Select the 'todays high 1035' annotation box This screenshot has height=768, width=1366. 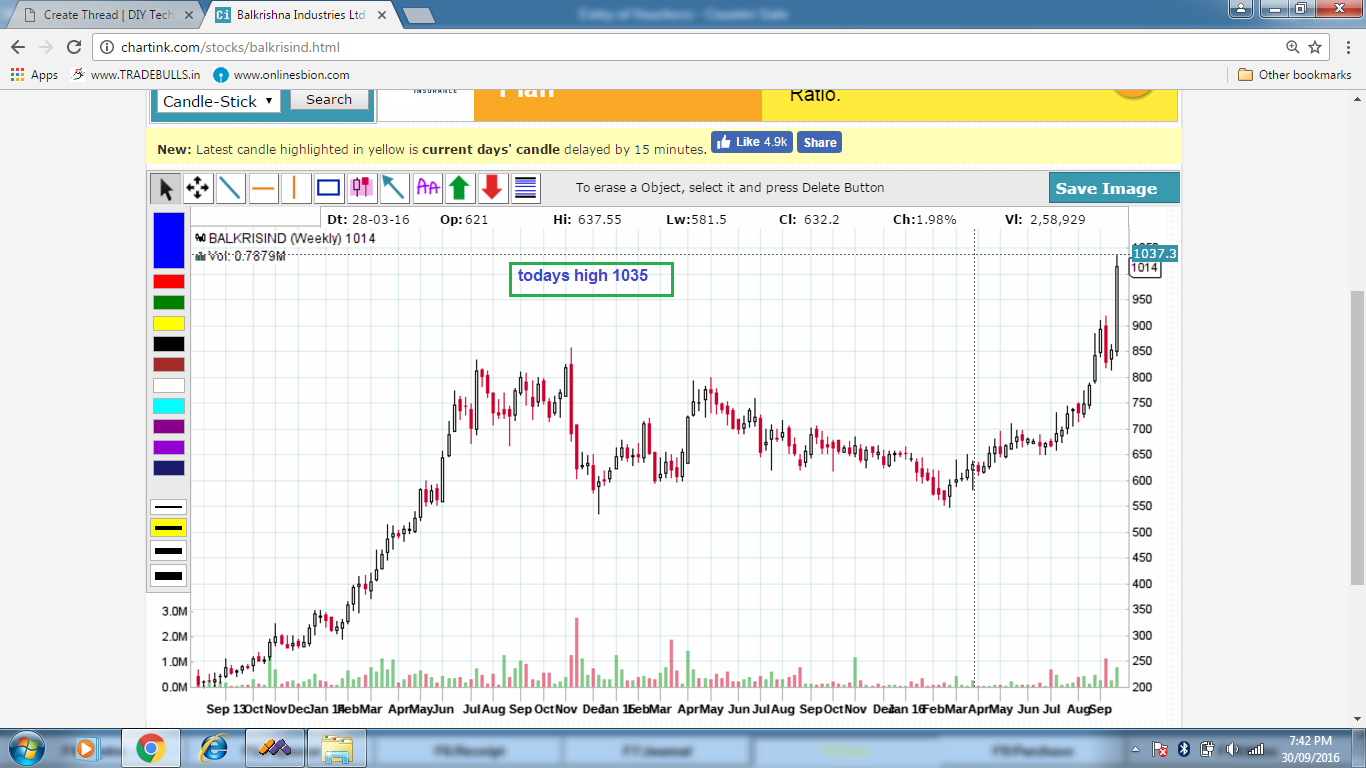tap(591, 279)
